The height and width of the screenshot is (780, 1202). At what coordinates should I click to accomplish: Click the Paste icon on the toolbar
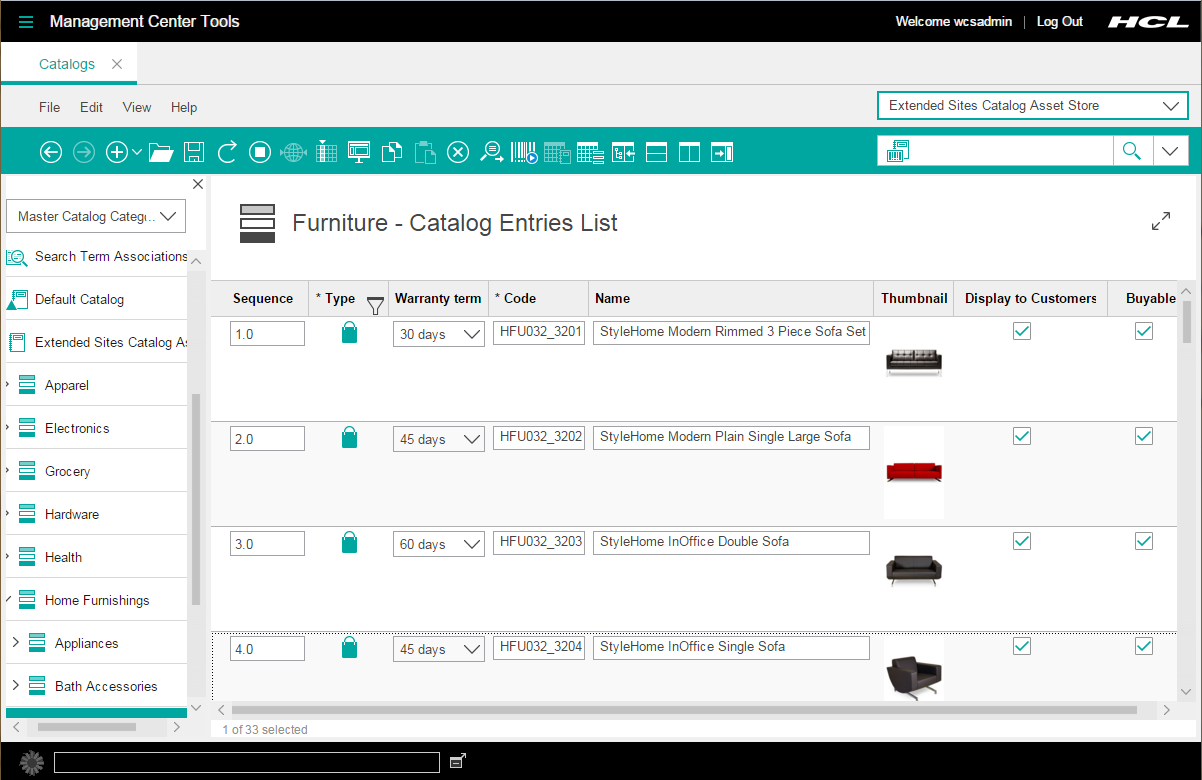tap(424, 152)
